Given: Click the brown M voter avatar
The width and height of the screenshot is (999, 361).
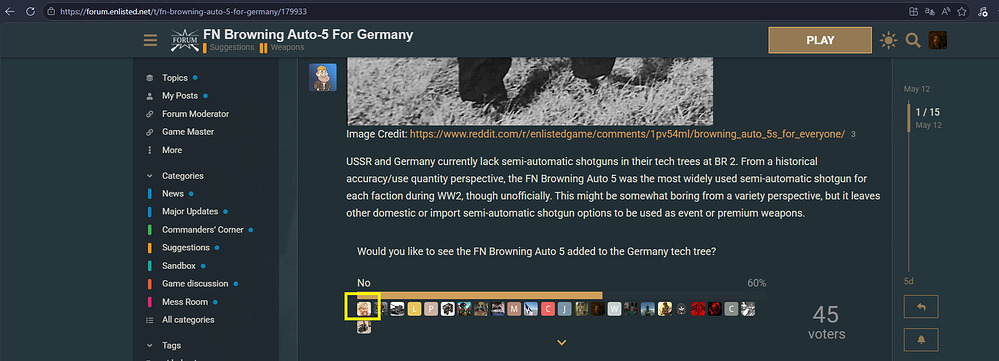Looking at the screenshot, I should click(x=514, y=309).
